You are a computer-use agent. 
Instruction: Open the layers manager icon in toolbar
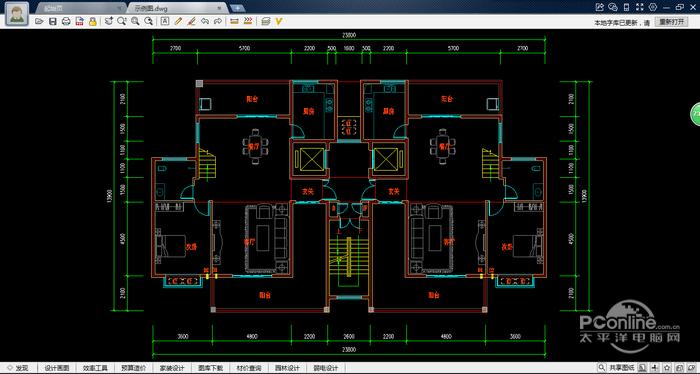click(x=266, y=21)
